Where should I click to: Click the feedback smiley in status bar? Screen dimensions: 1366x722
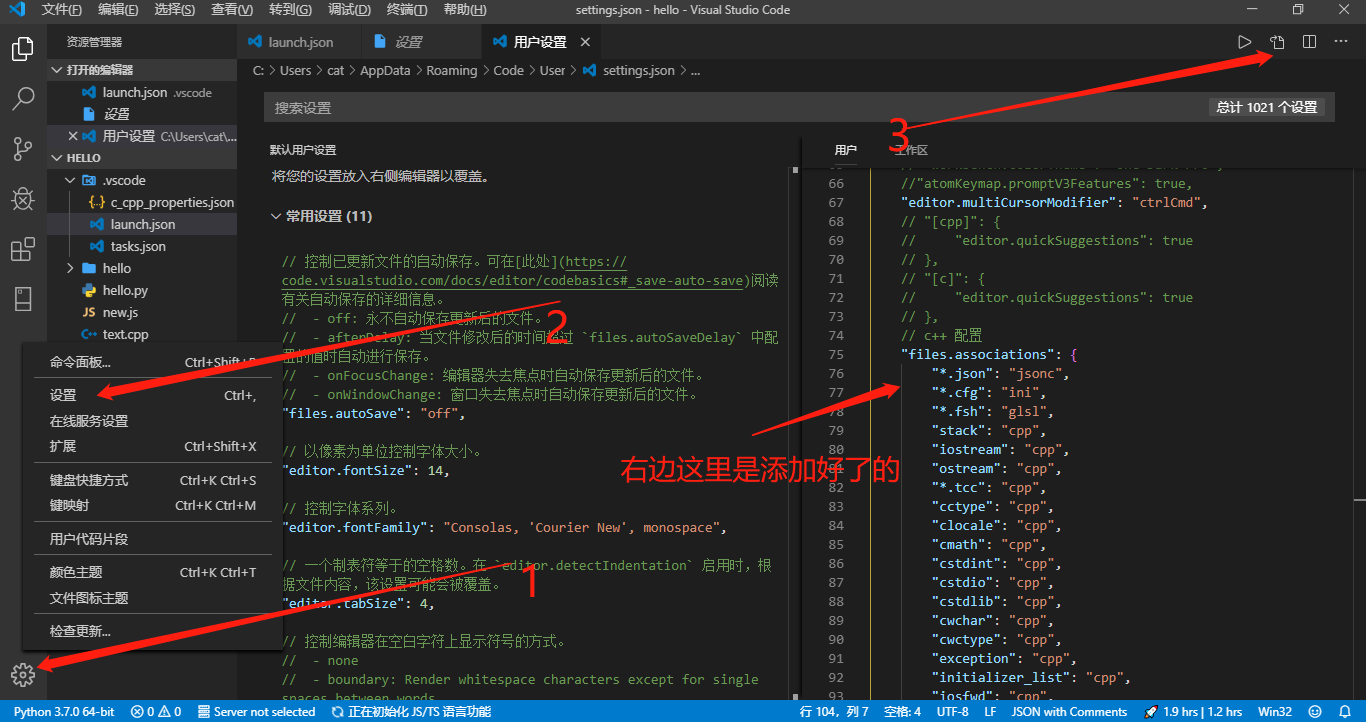tap(1315, 712)
